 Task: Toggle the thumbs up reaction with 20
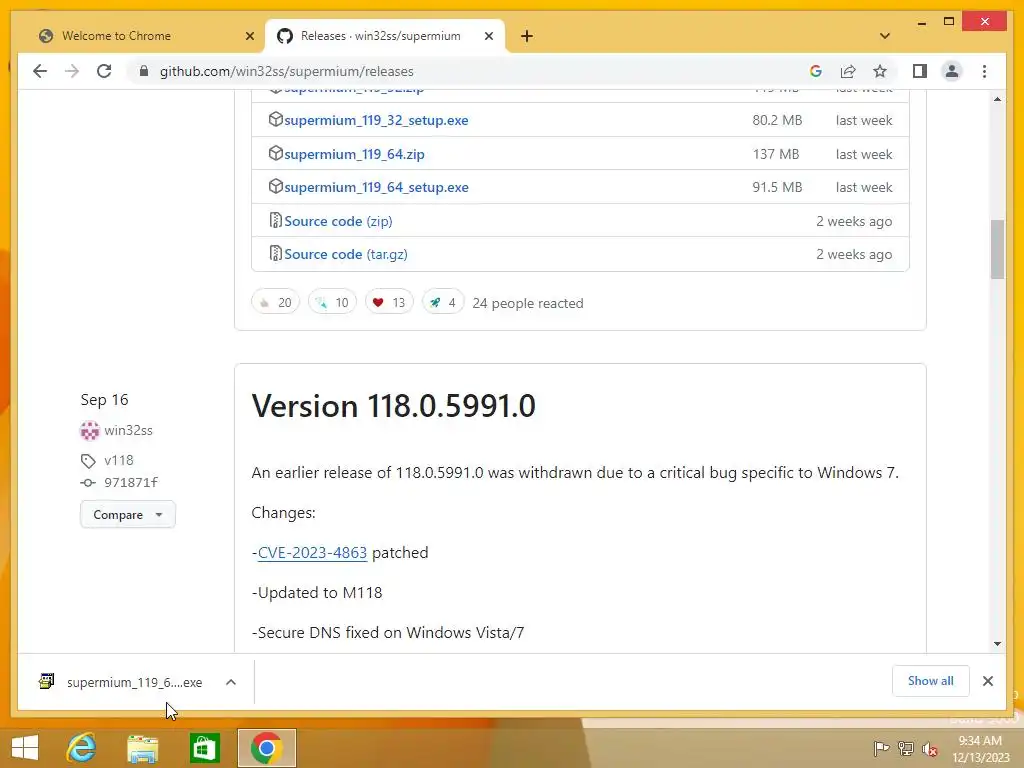tap(275, 302)
